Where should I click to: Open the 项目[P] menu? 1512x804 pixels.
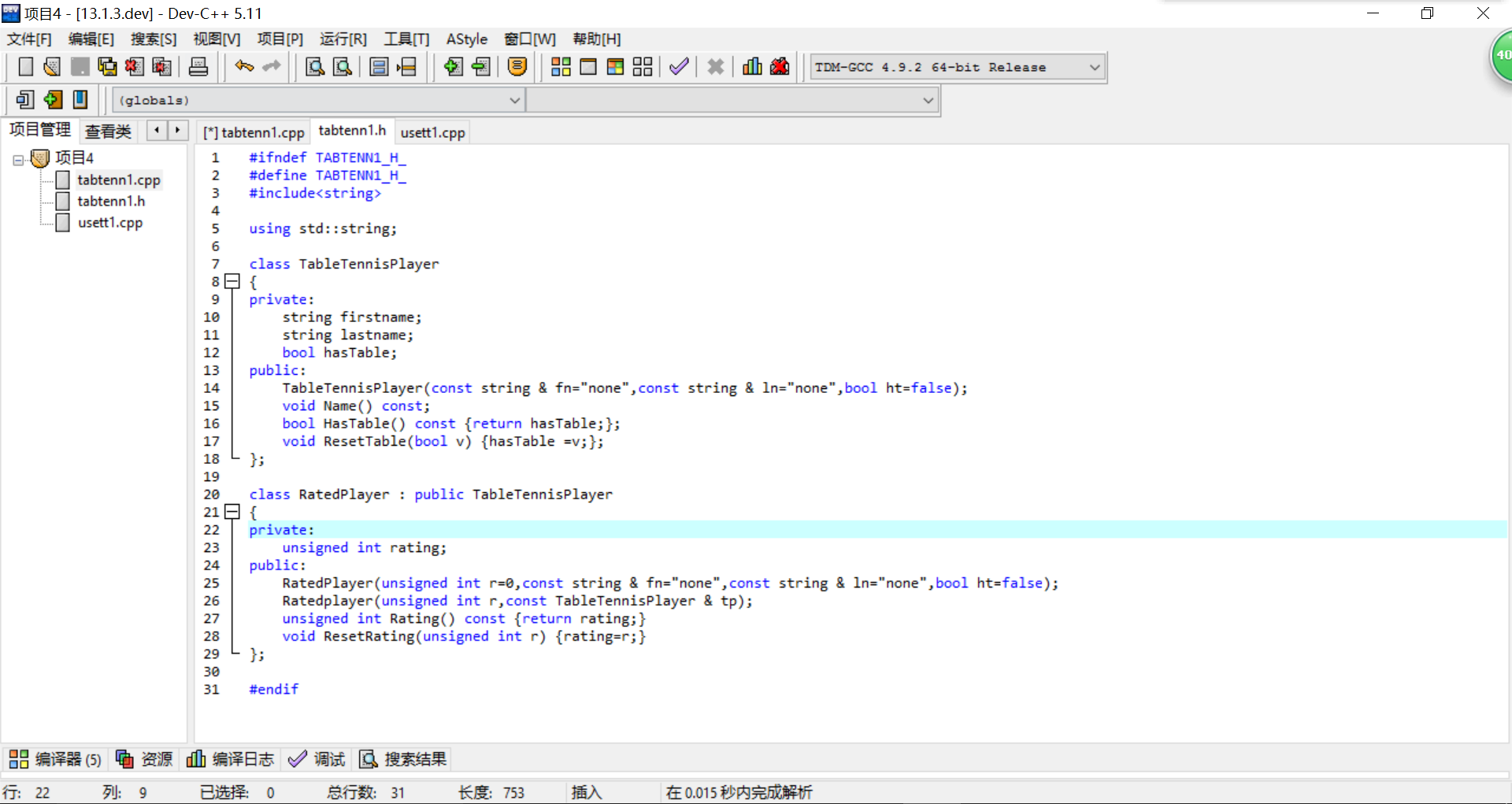[280, 39]
